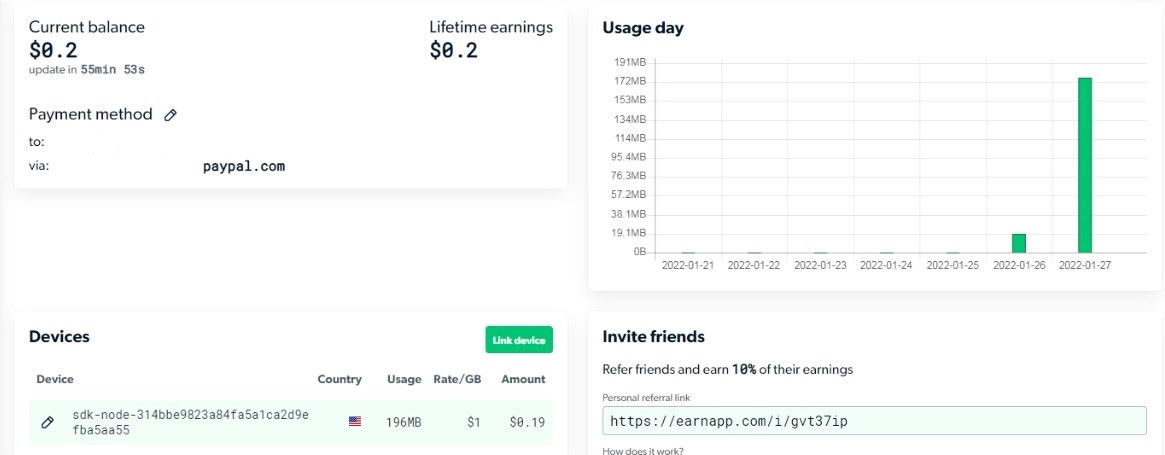The width and height of the screenshot is (1165, 455).
Task: Click the 2022-01-27 usage bar
Action: click(x=1085, y=165)
